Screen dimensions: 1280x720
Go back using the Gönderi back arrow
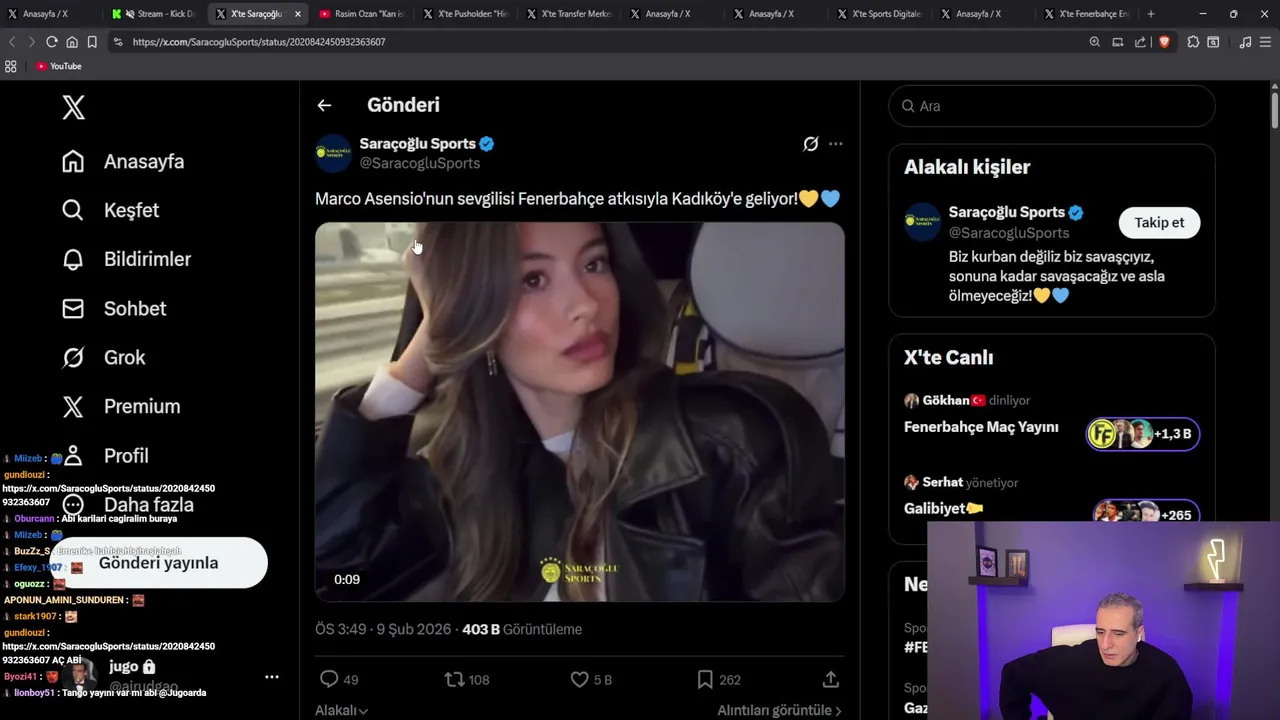(x=324, y=105)
